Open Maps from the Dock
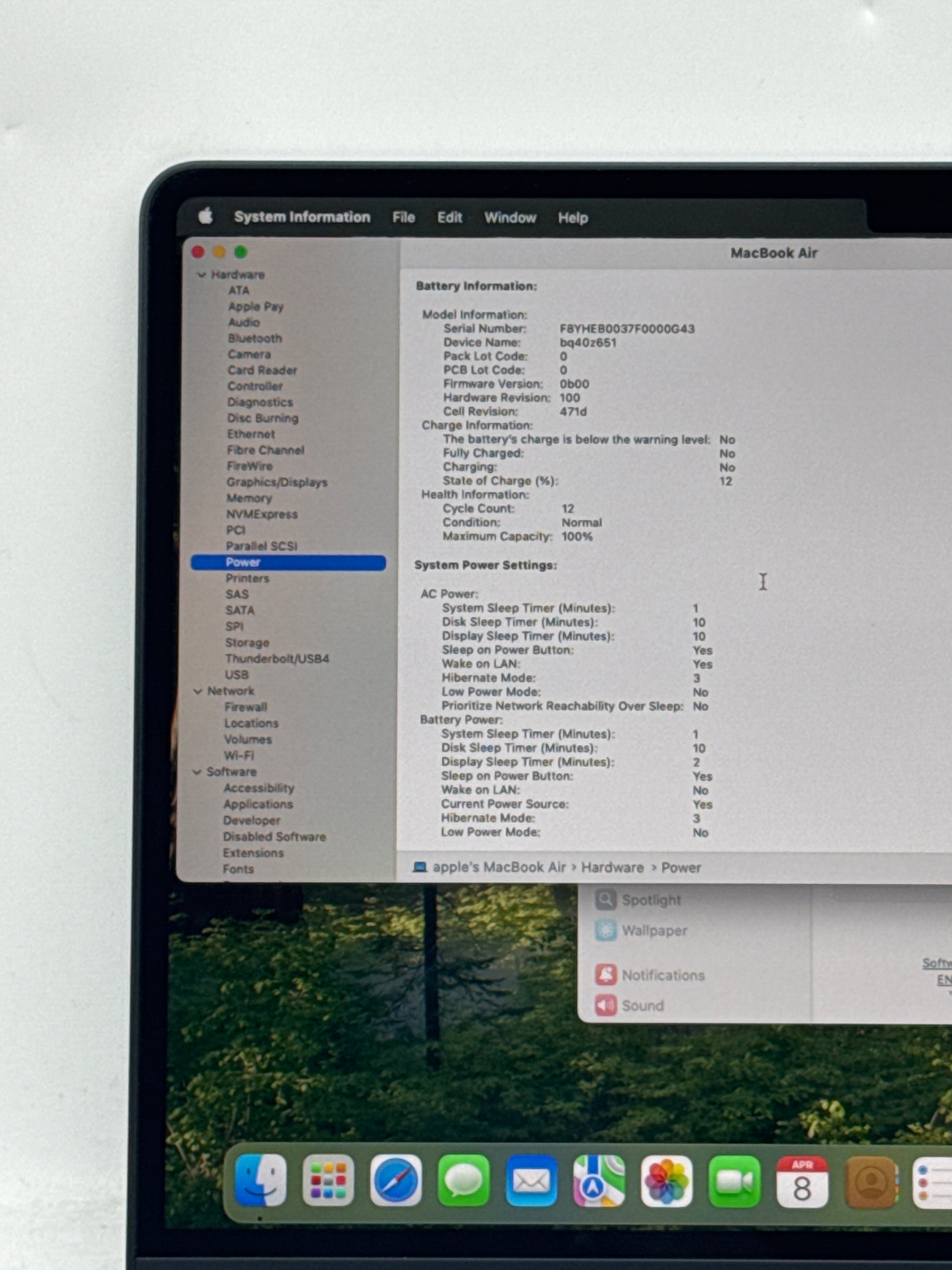This screenshot has width=952, height=1270. click(598, 1181)
